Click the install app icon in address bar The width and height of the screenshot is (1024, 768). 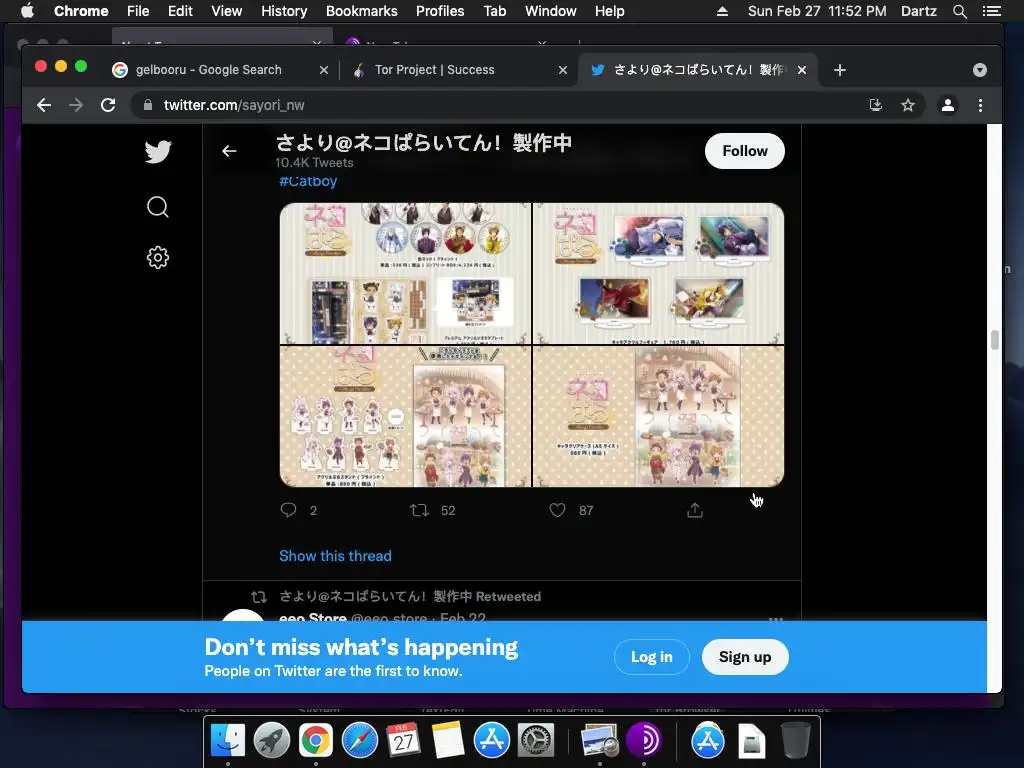876,105
